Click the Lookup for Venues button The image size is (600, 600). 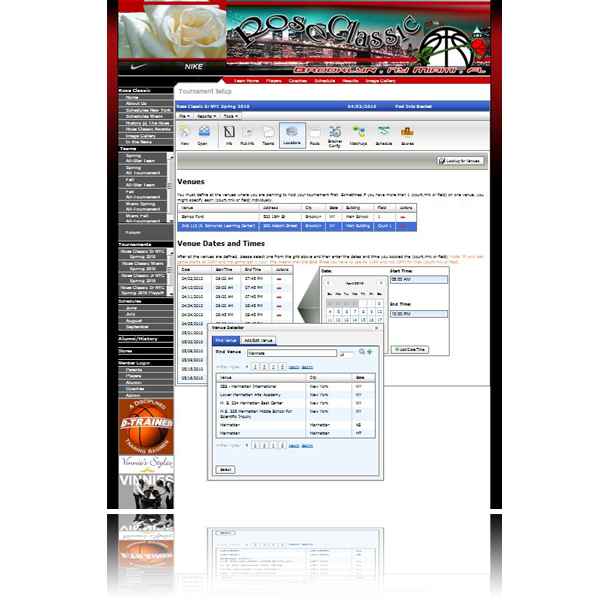(462, 160)
